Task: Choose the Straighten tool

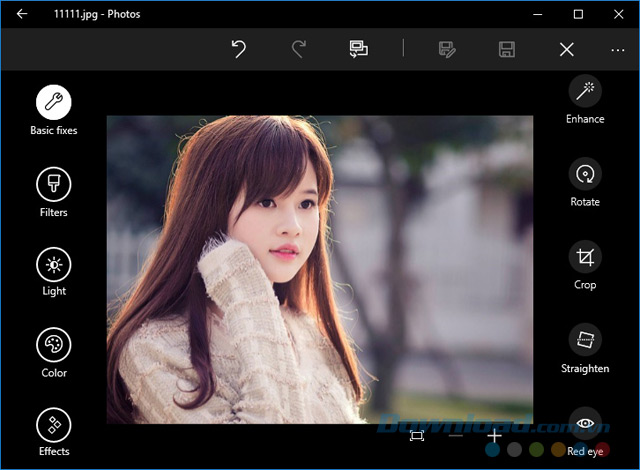Action: (x=585, y=339)
